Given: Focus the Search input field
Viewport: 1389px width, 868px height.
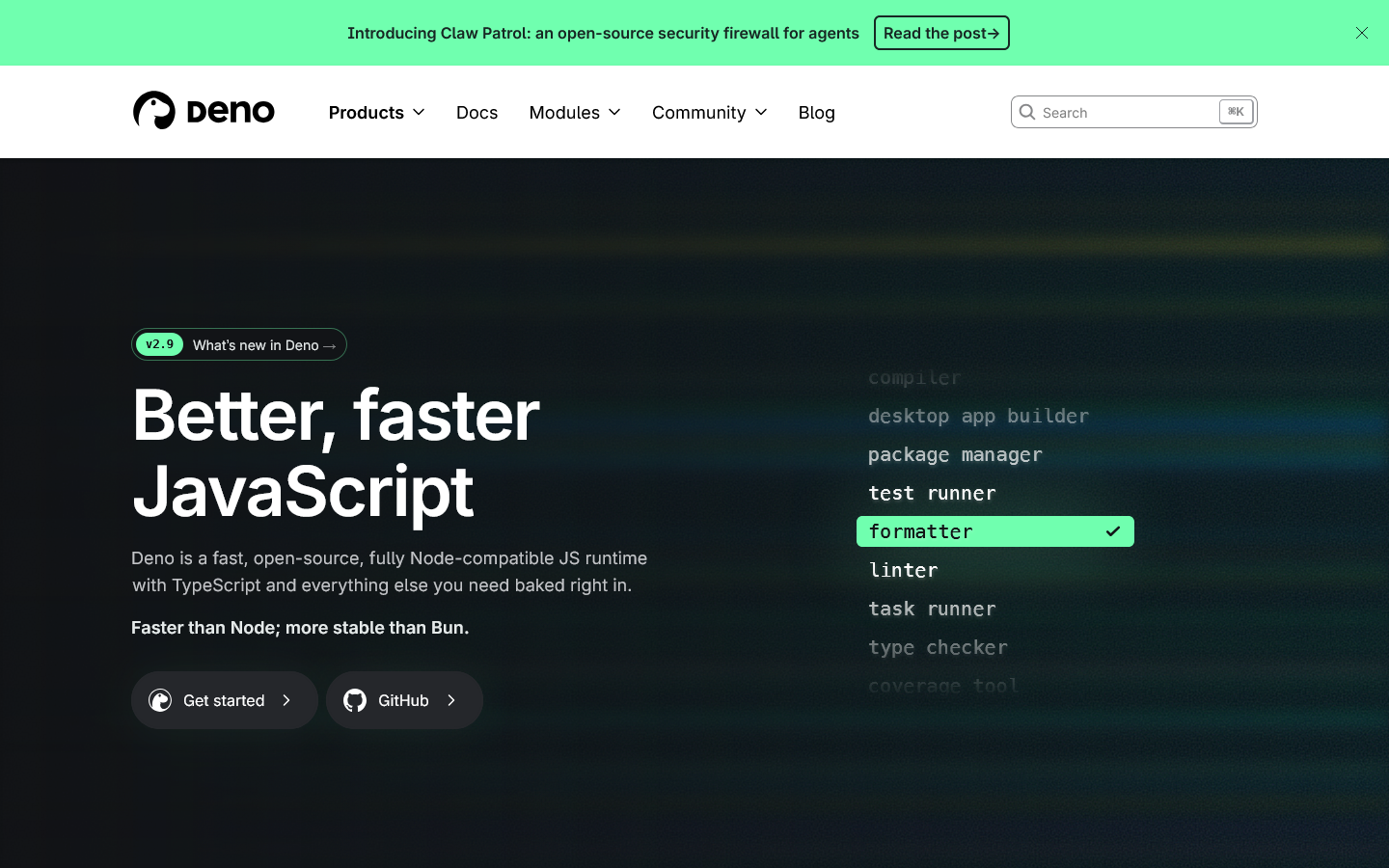Looking at the screenshot, I should pos(1133,112).
